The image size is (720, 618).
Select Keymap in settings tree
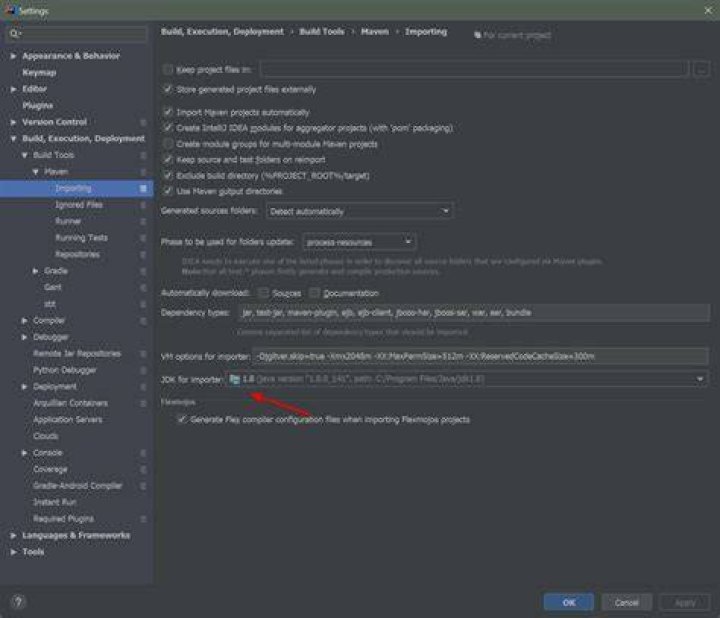coord(39,73)
